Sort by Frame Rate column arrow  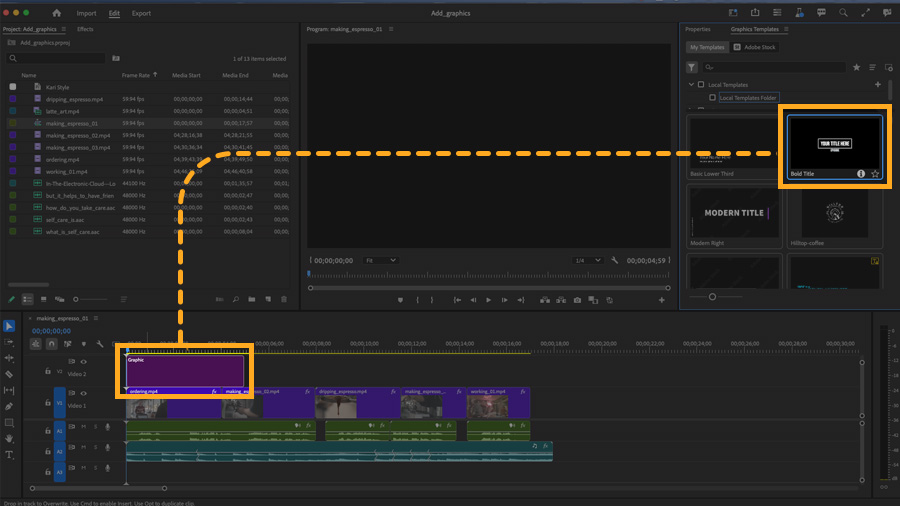[156, 75]
